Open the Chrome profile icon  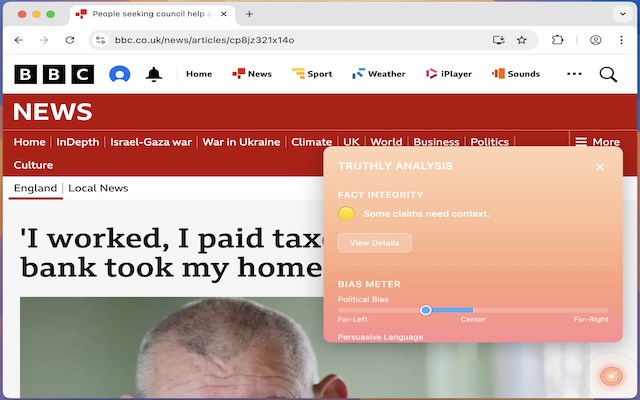coord(596,40)
